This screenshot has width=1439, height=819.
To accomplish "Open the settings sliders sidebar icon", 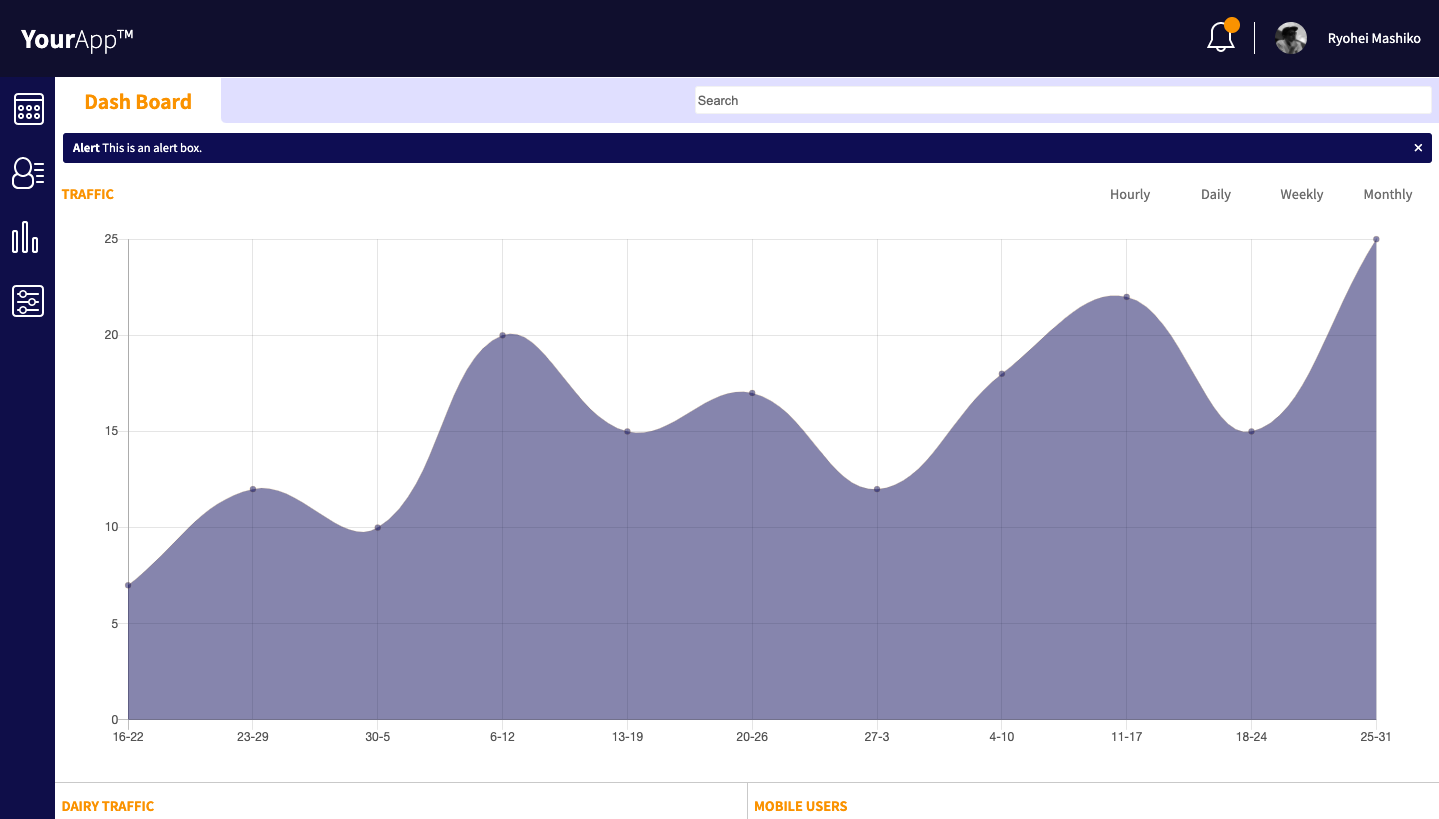I will point(28,301).
